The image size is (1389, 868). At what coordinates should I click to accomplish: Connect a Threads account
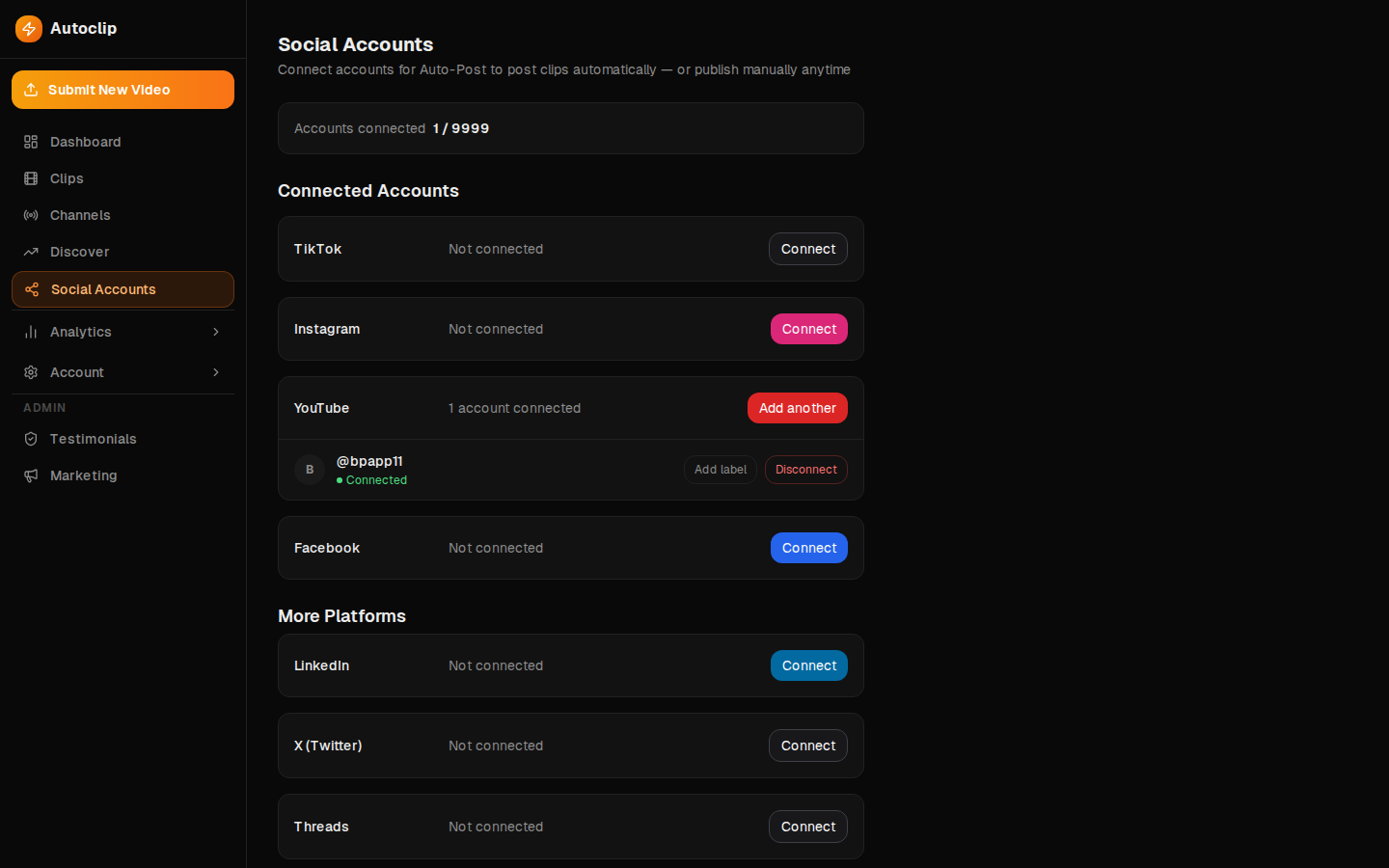(808, 827)
